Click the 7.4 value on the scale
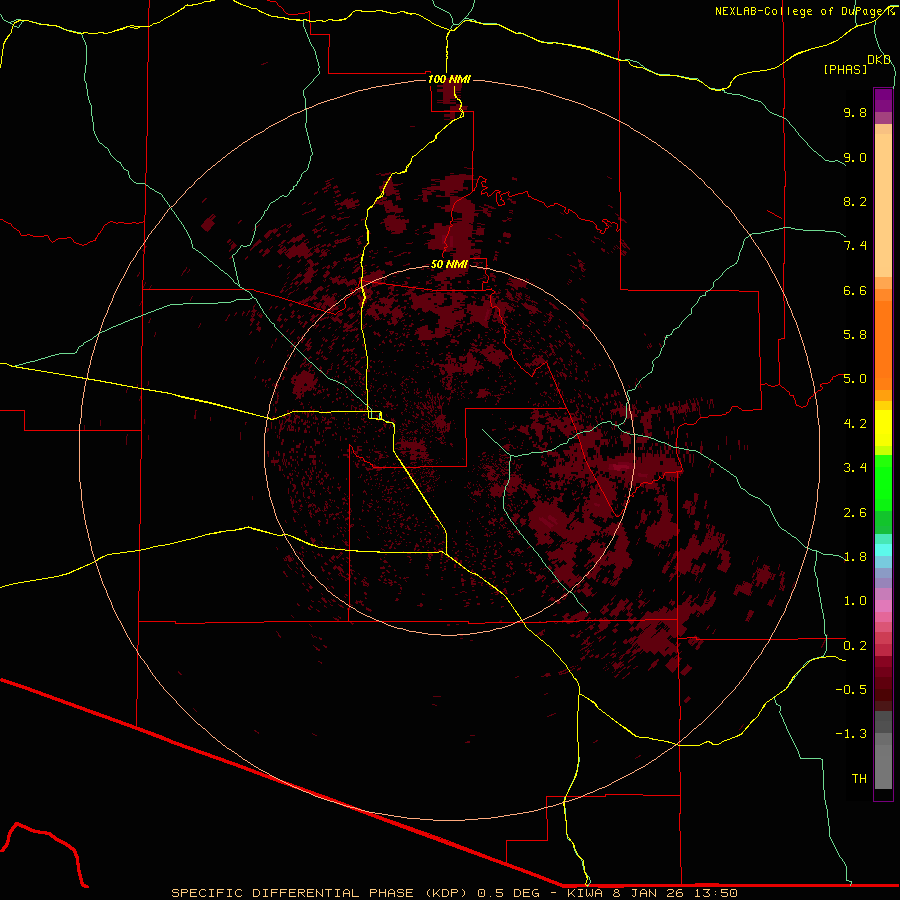Screen dimensions: 900x900 [855, 246]
